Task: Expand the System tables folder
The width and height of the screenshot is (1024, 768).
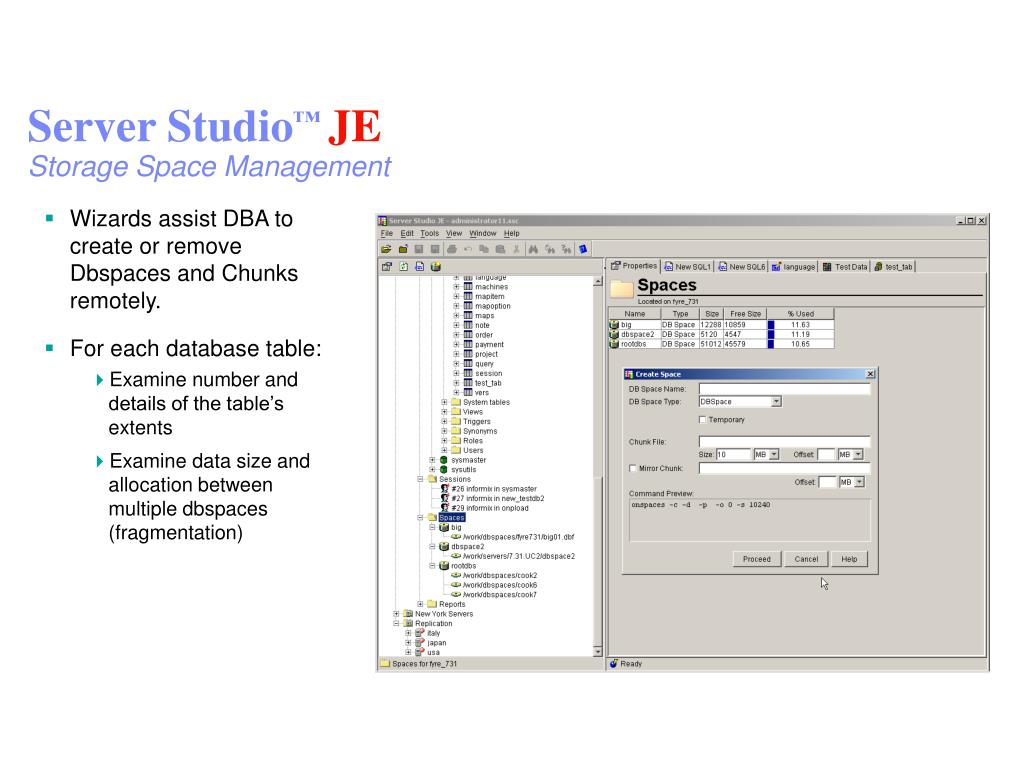Action: pyautogui.click(x=444, y=403)
